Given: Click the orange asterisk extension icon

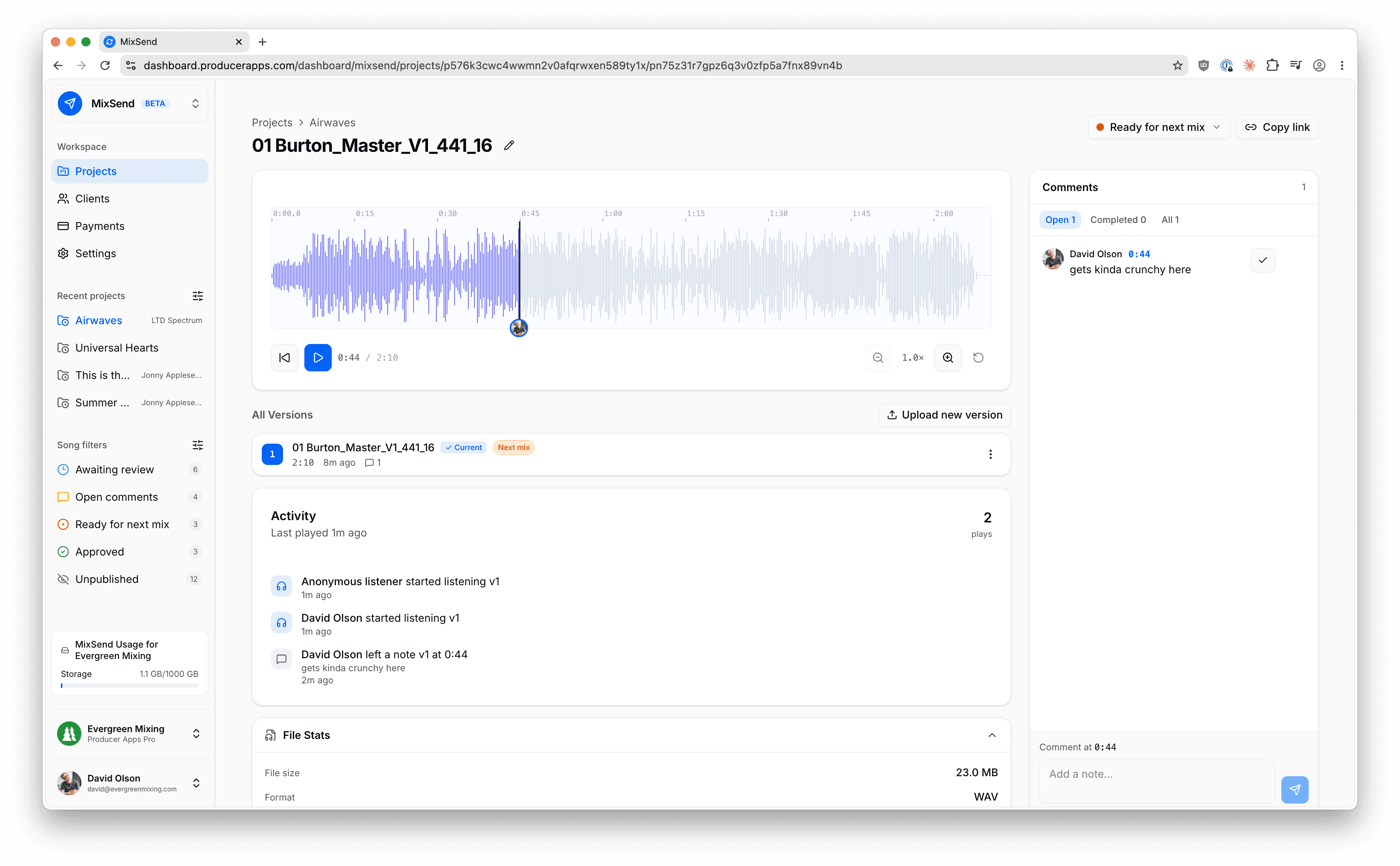Looking at the screenshot, I should [x=1249, y=65].
